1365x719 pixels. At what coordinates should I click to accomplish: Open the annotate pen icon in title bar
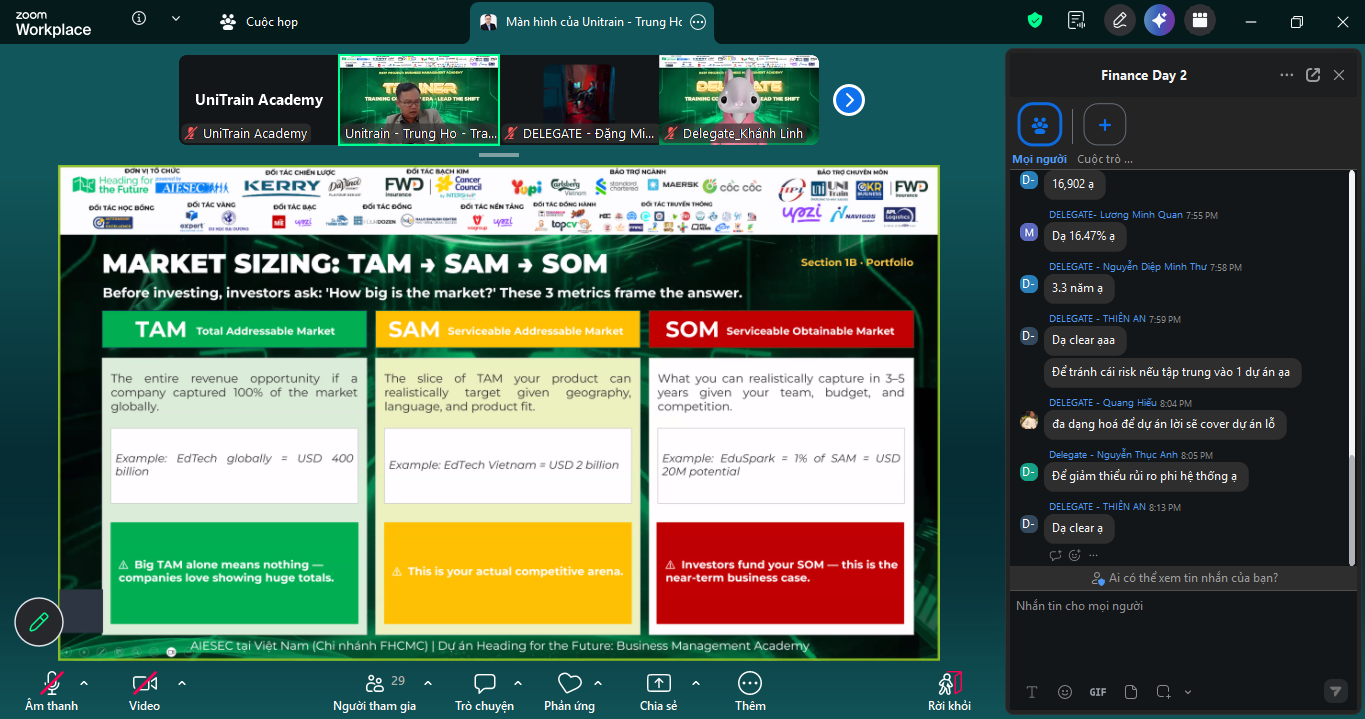1119,20
